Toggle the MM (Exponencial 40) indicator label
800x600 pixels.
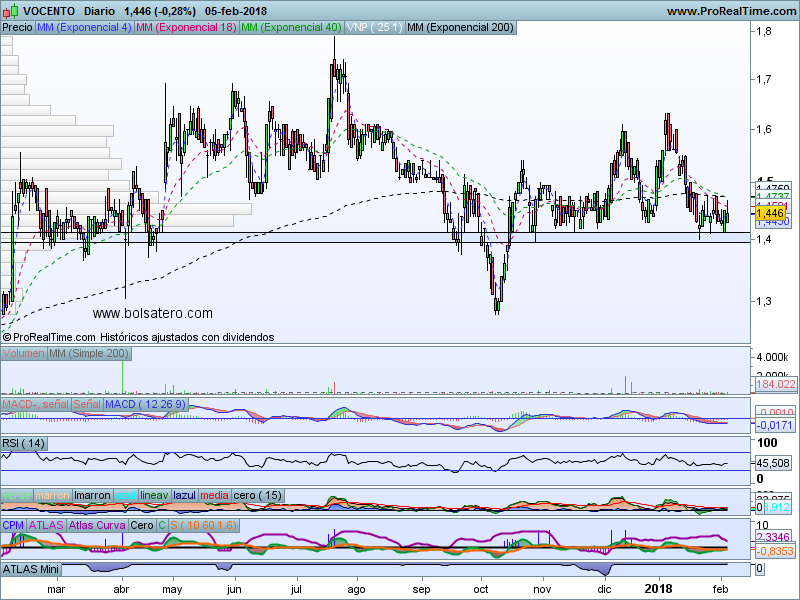click(x=291, y=28)
